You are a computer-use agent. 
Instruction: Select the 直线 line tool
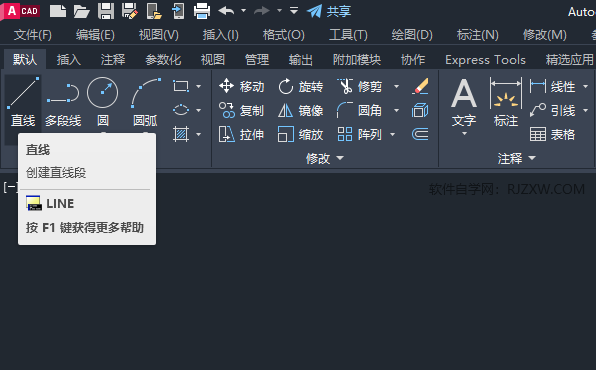(x=23, y=102)
